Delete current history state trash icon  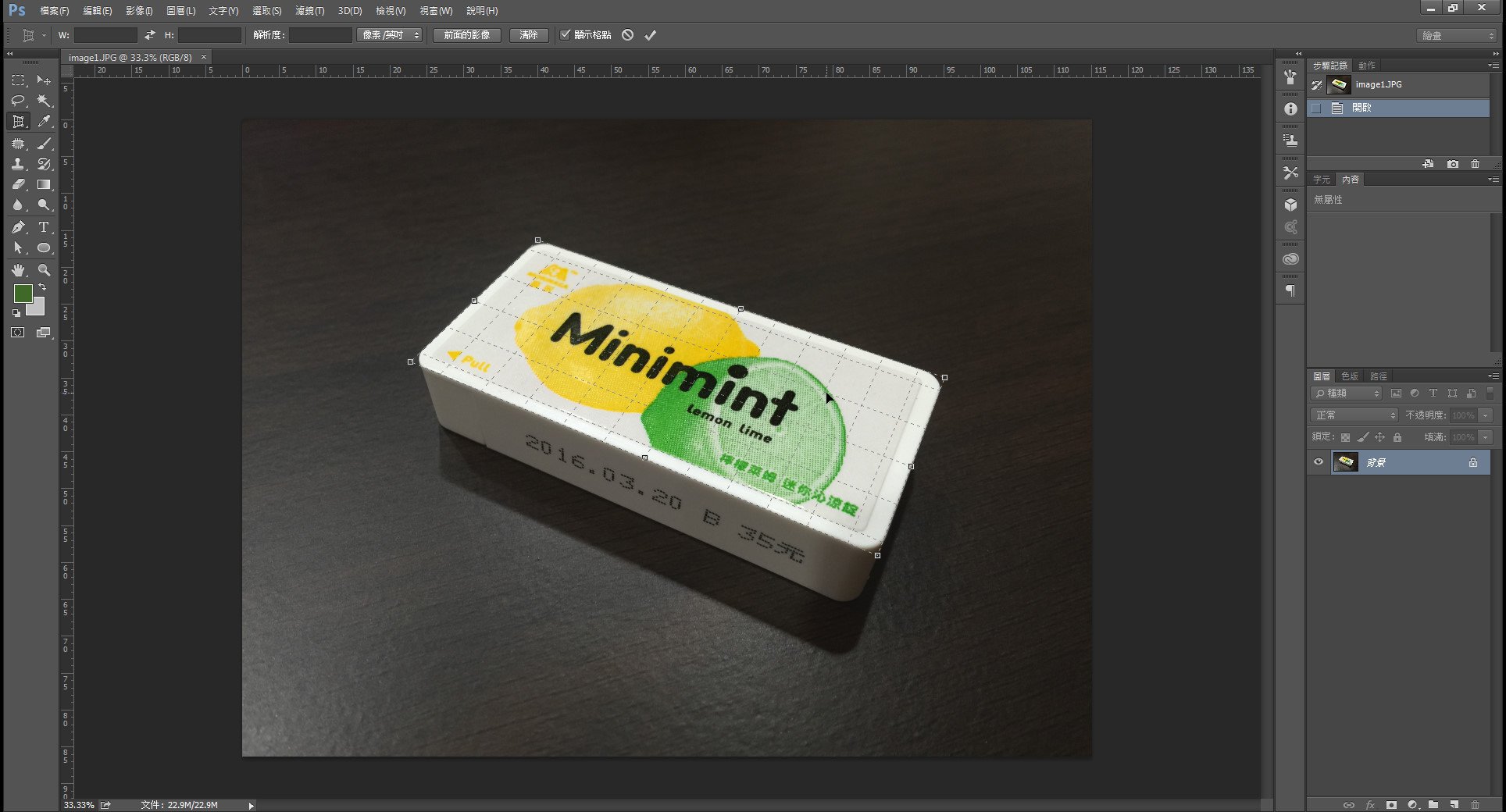coord(1475,164)
